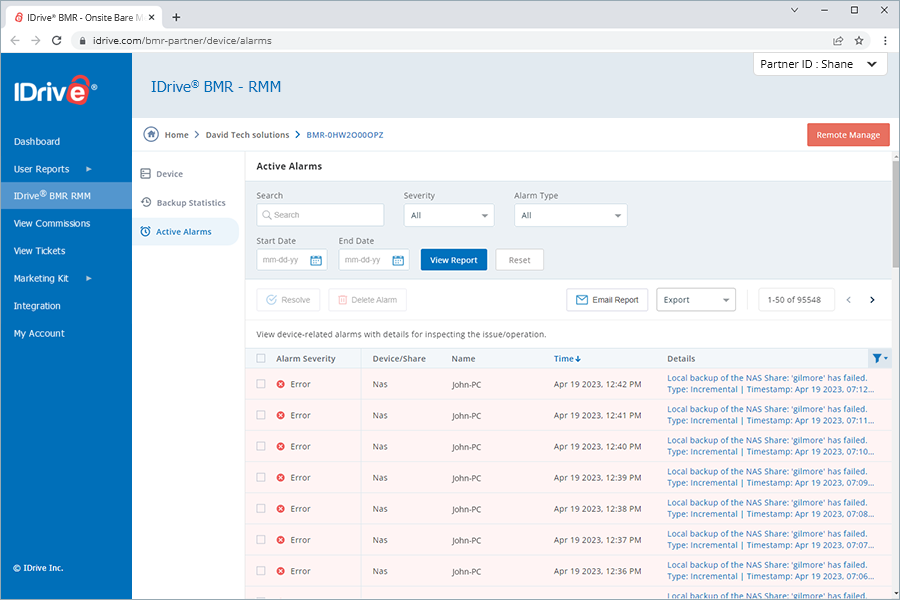Click the Active Alarms alarm-clock icon
Screen dimensions: 900x600
(146, 231)
